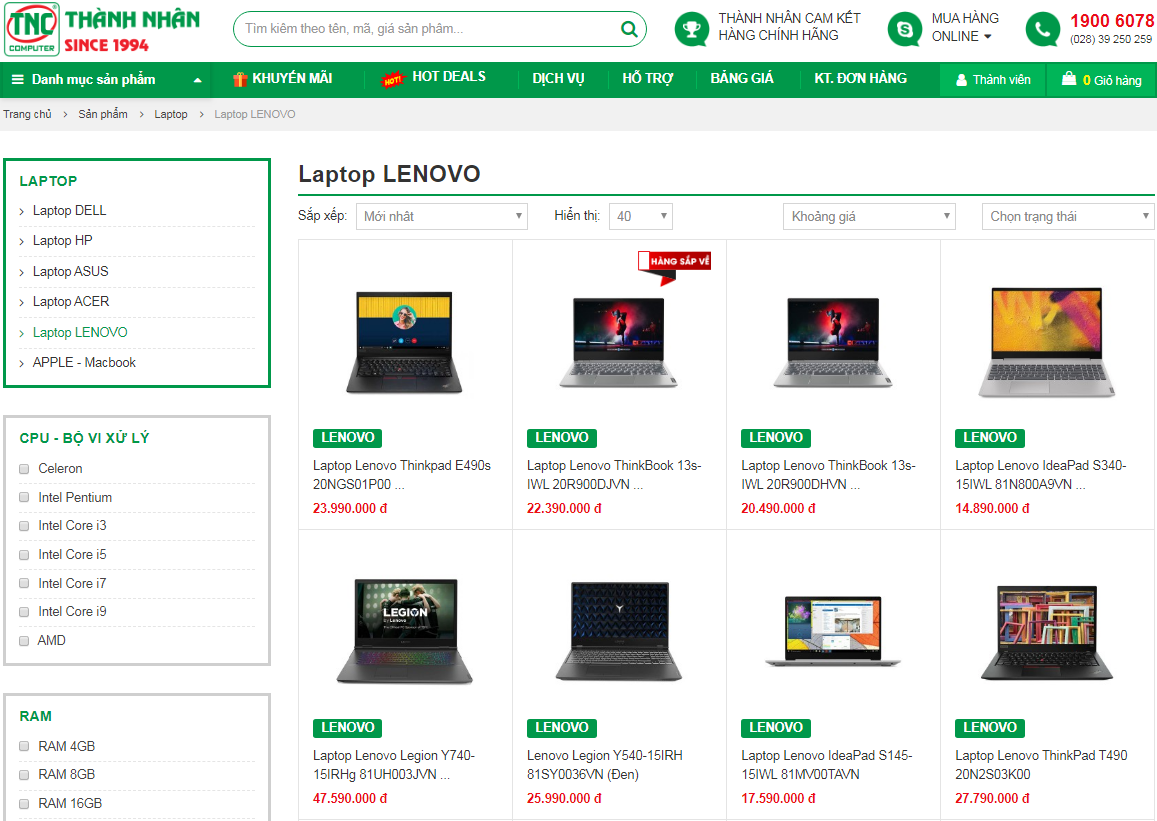Click LENOVO brand tag on IdeaPad S340
The height and width of the screenshot is (821, 1157).
pos(990,437)
